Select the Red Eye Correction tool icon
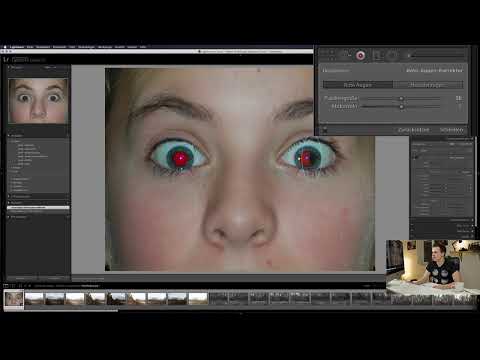The width and height of the screenshot is (480, 360). [x=360, y=55]
